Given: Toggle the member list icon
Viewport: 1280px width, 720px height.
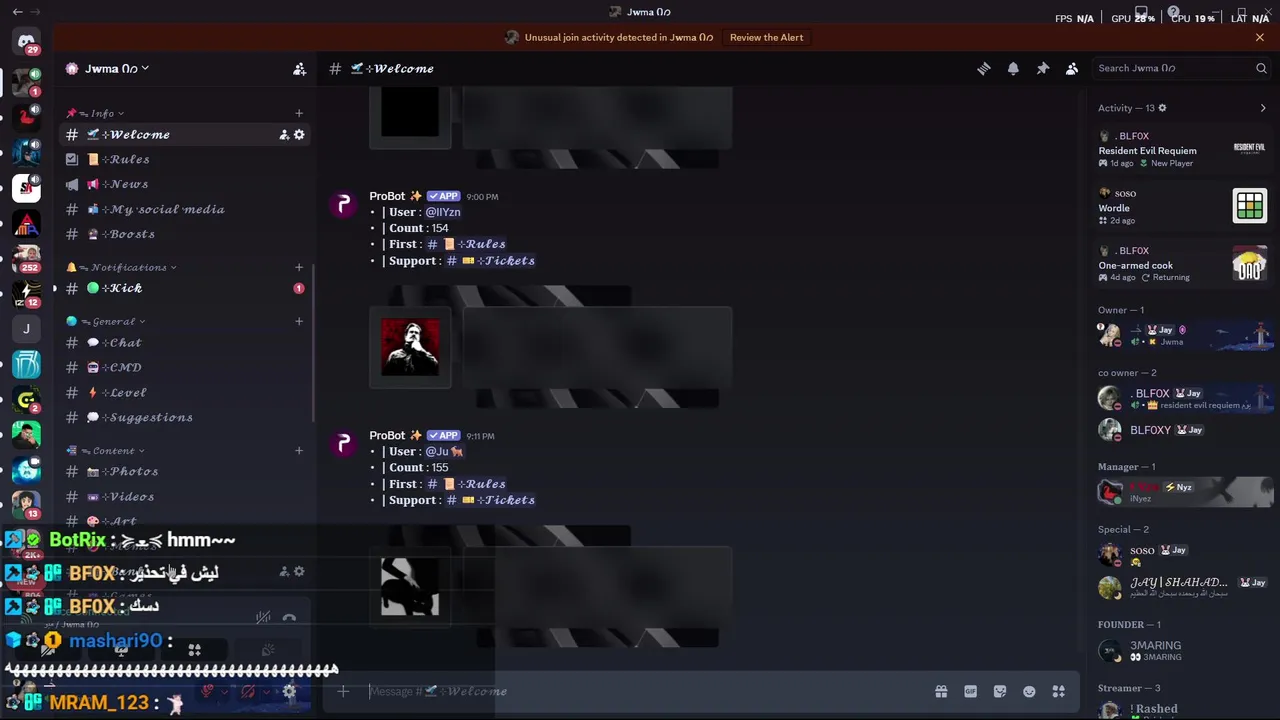Looking at the screenshot, I should click(1072, 68).
